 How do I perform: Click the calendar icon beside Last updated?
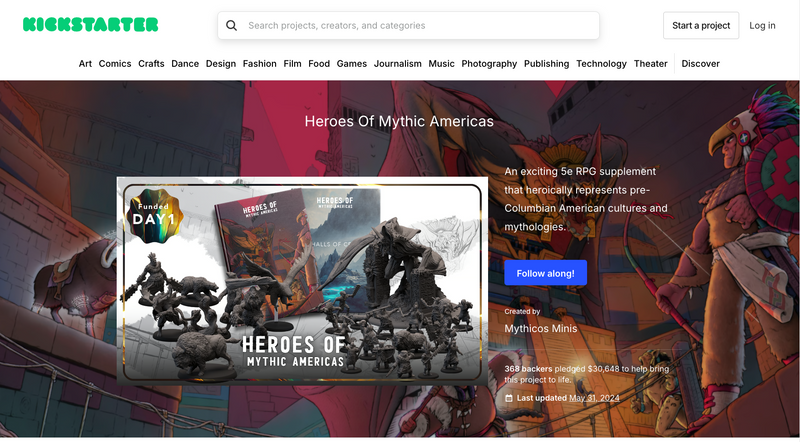(509, 398)
